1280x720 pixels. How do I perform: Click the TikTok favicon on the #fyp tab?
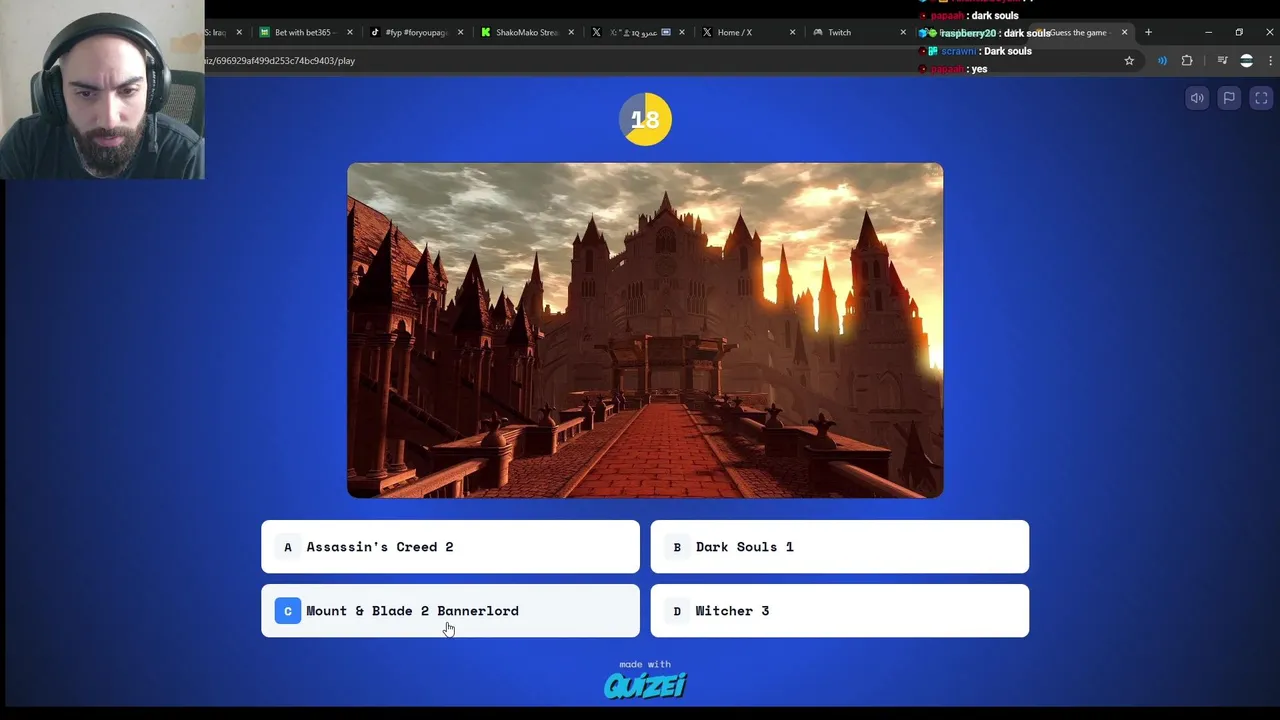[375, 32]
